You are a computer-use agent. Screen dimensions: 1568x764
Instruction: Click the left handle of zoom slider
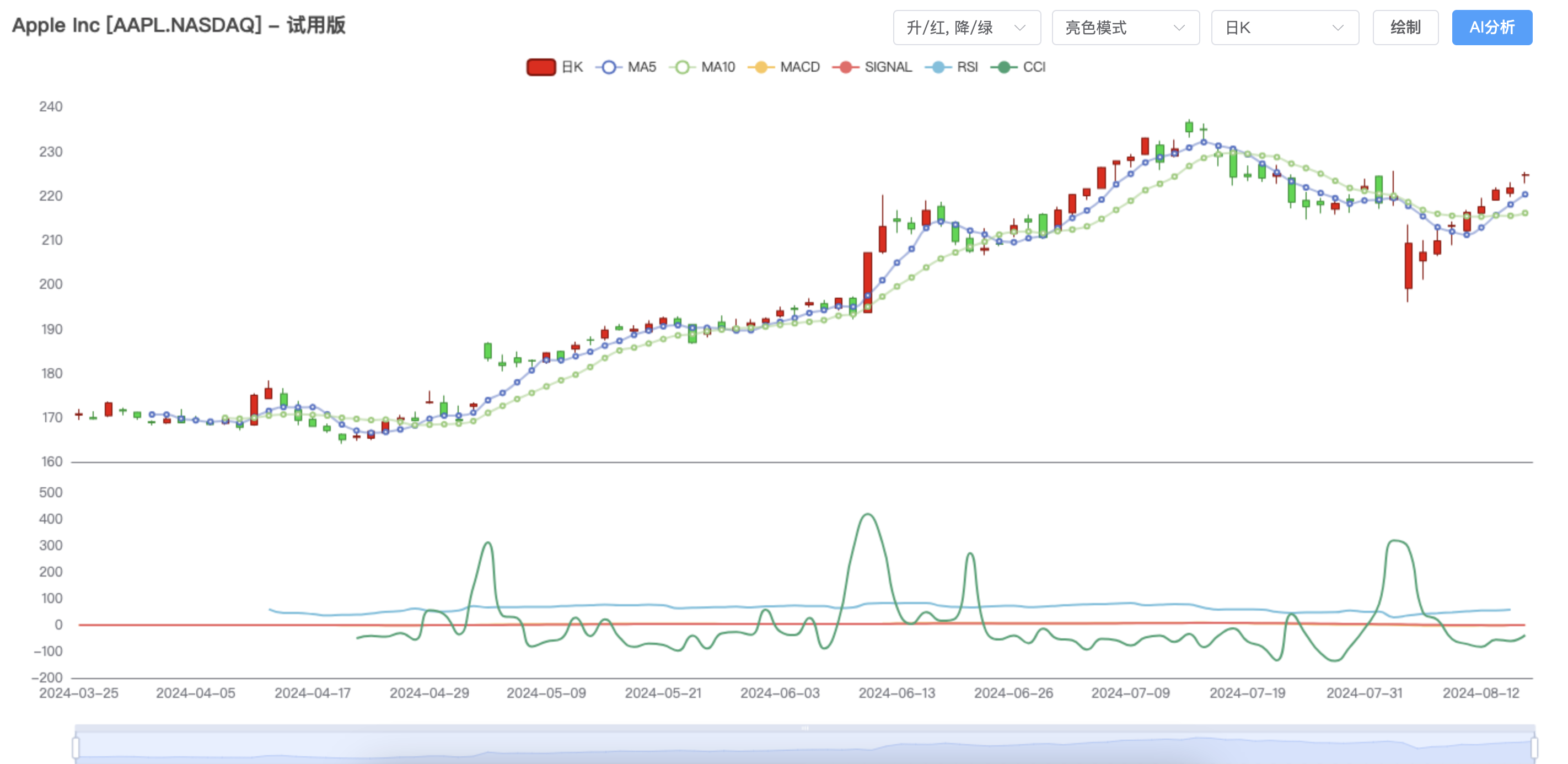[76, 747]
